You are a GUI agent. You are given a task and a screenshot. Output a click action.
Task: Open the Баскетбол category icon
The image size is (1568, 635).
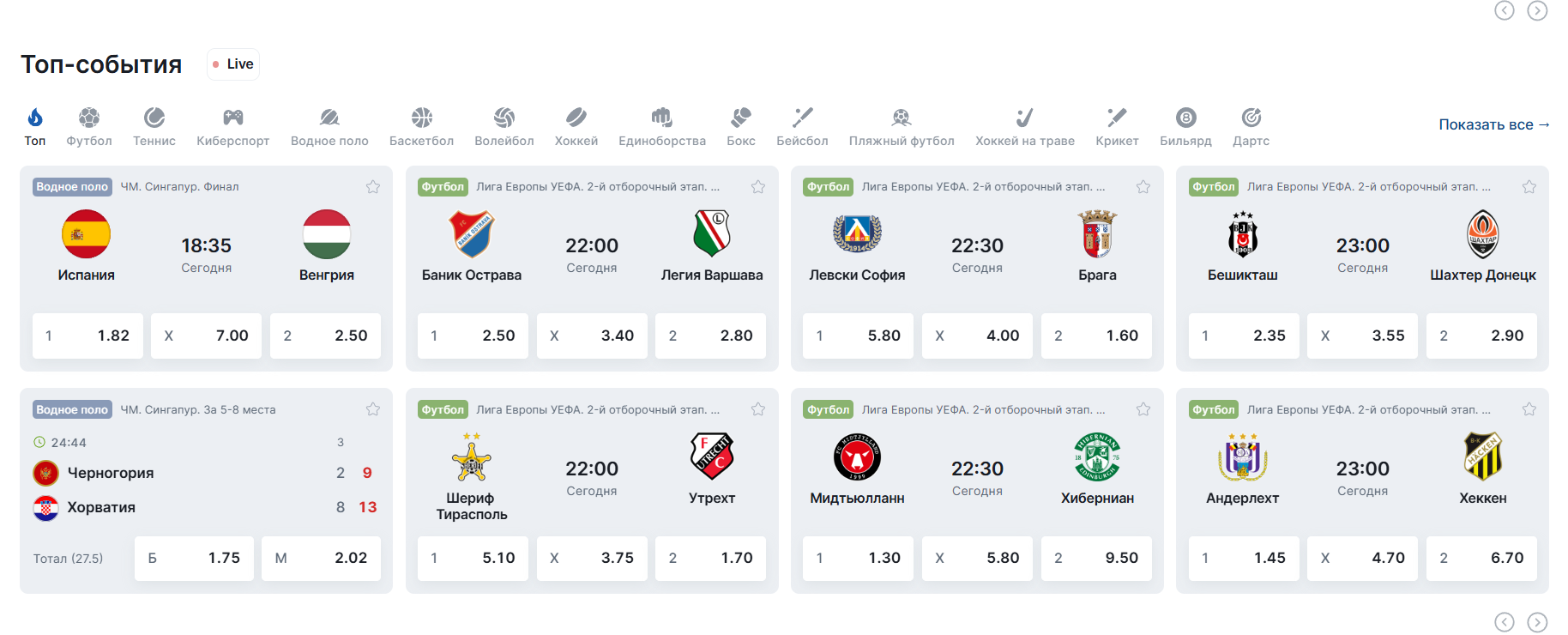421,118
